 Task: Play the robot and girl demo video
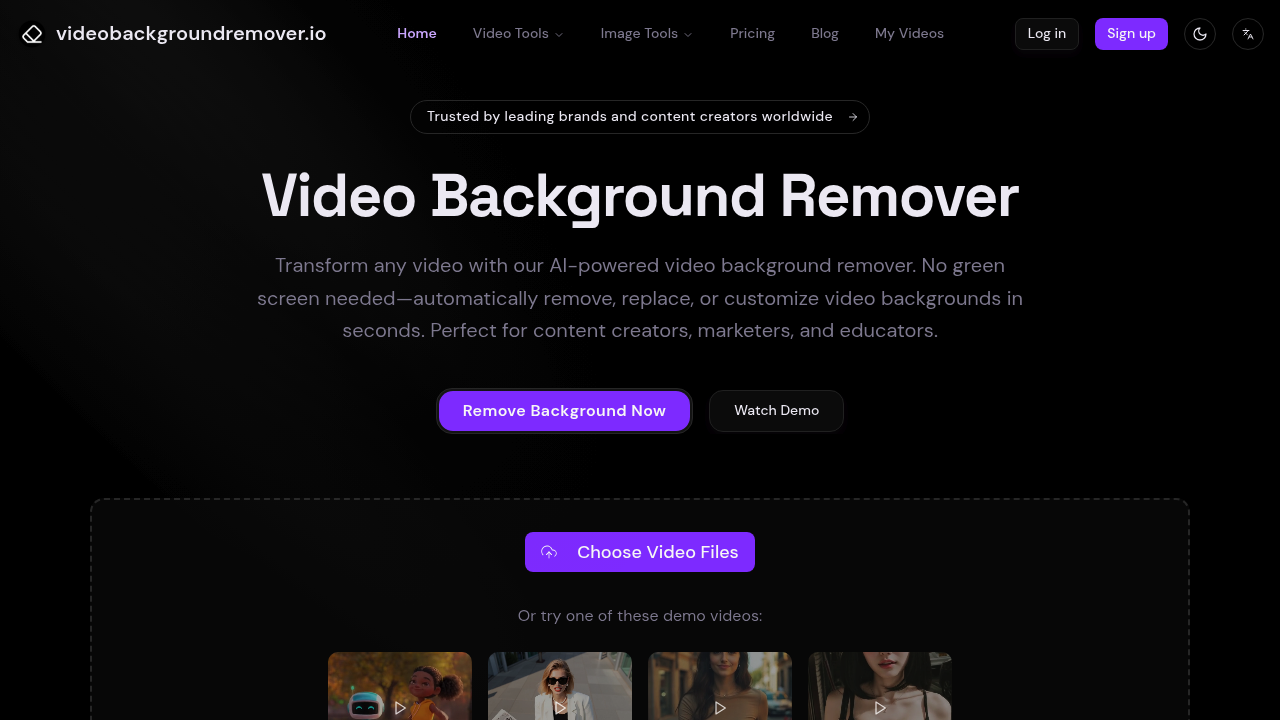pos(400,687)
